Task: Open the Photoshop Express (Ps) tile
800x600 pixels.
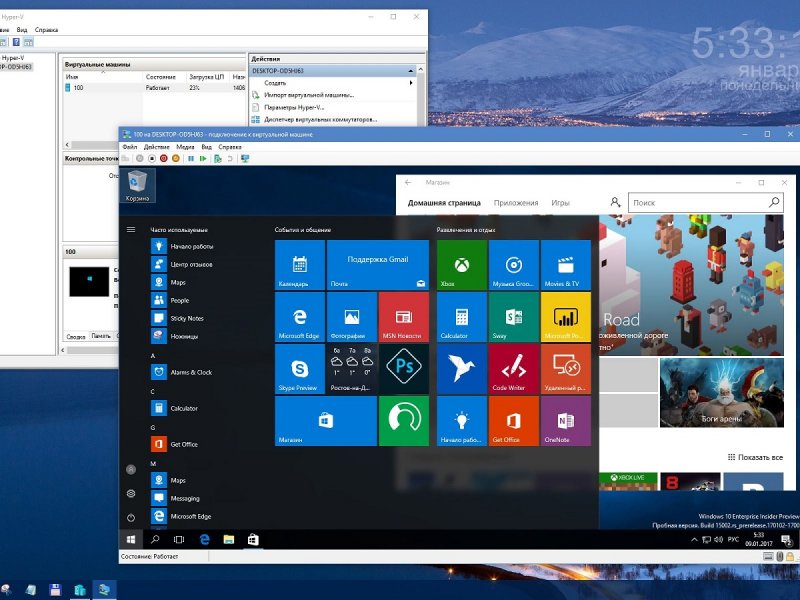Action: [404, 369]
